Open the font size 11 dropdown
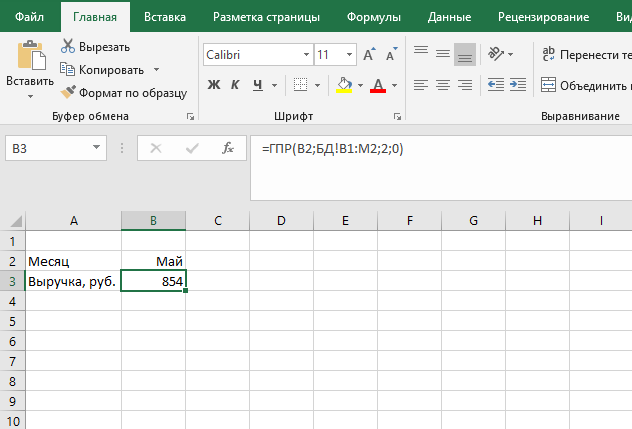 [x=349, y=54]
